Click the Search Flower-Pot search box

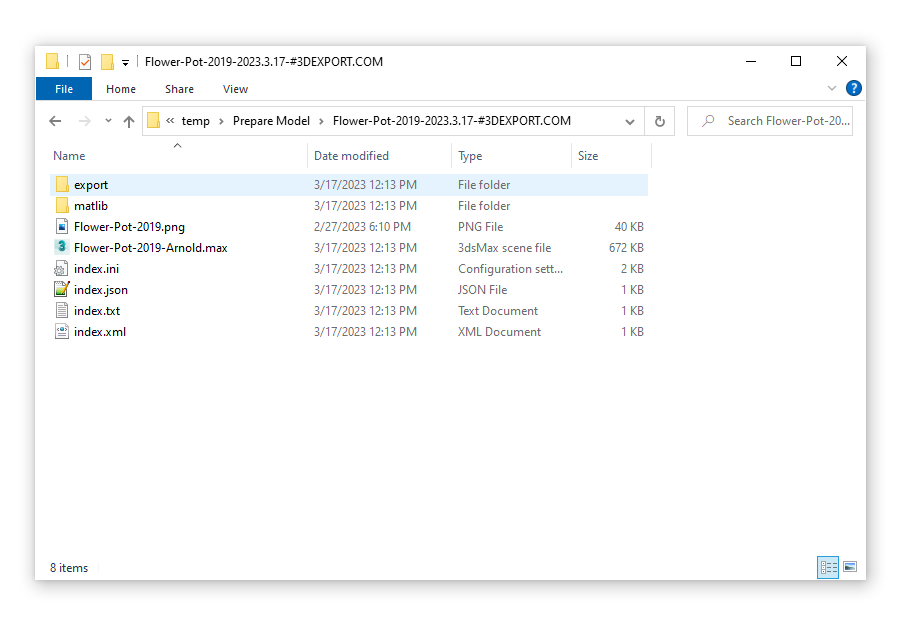point(770,121)
